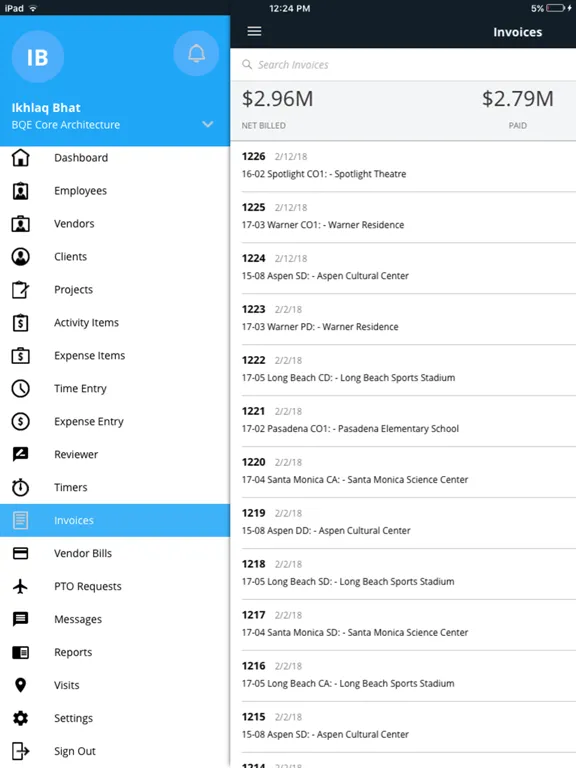
Task: Open invoice 1218 Long Beach SD
Action: pos(403,574)
